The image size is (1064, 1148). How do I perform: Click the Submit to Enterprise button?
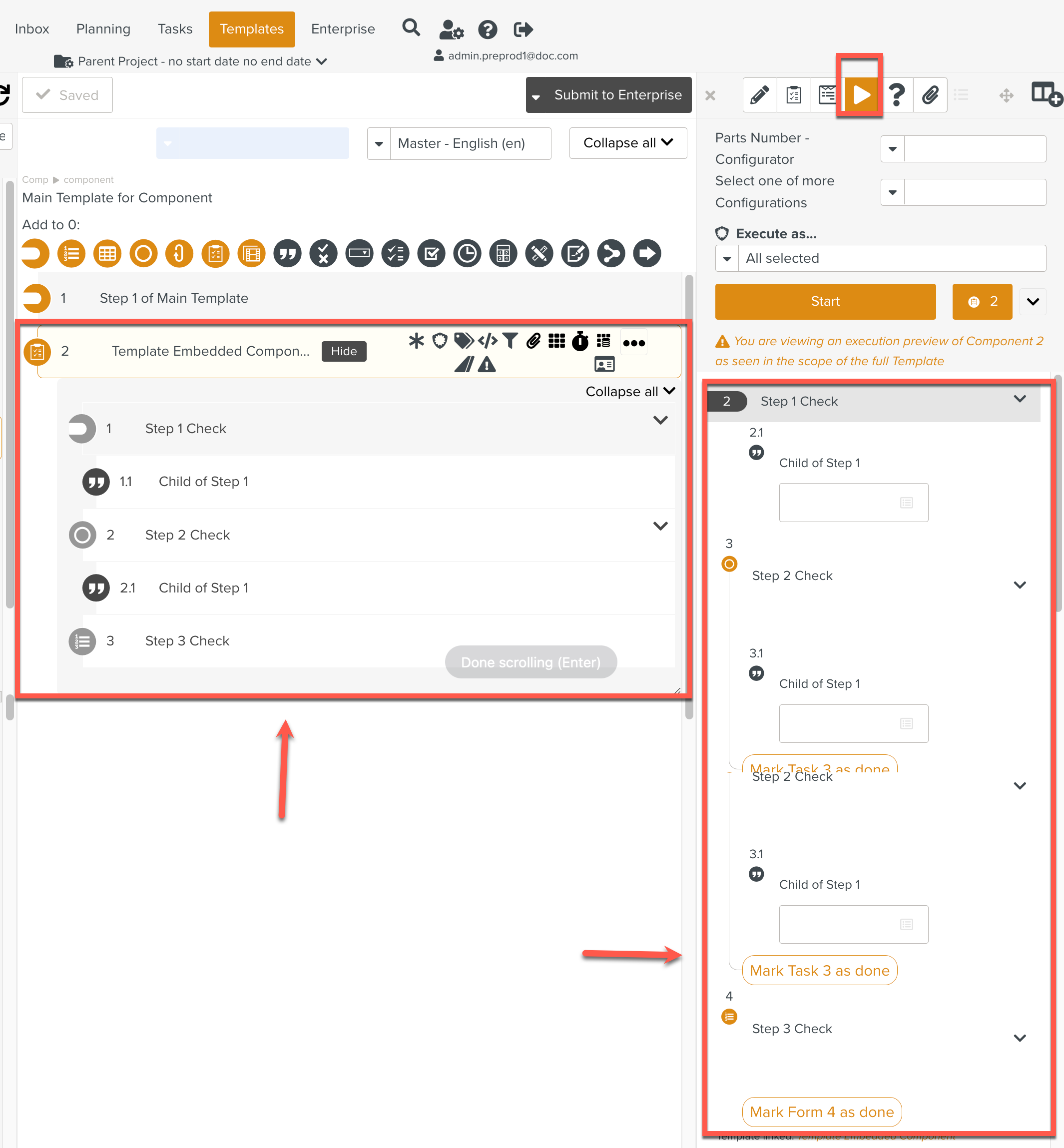pos(608,95)
